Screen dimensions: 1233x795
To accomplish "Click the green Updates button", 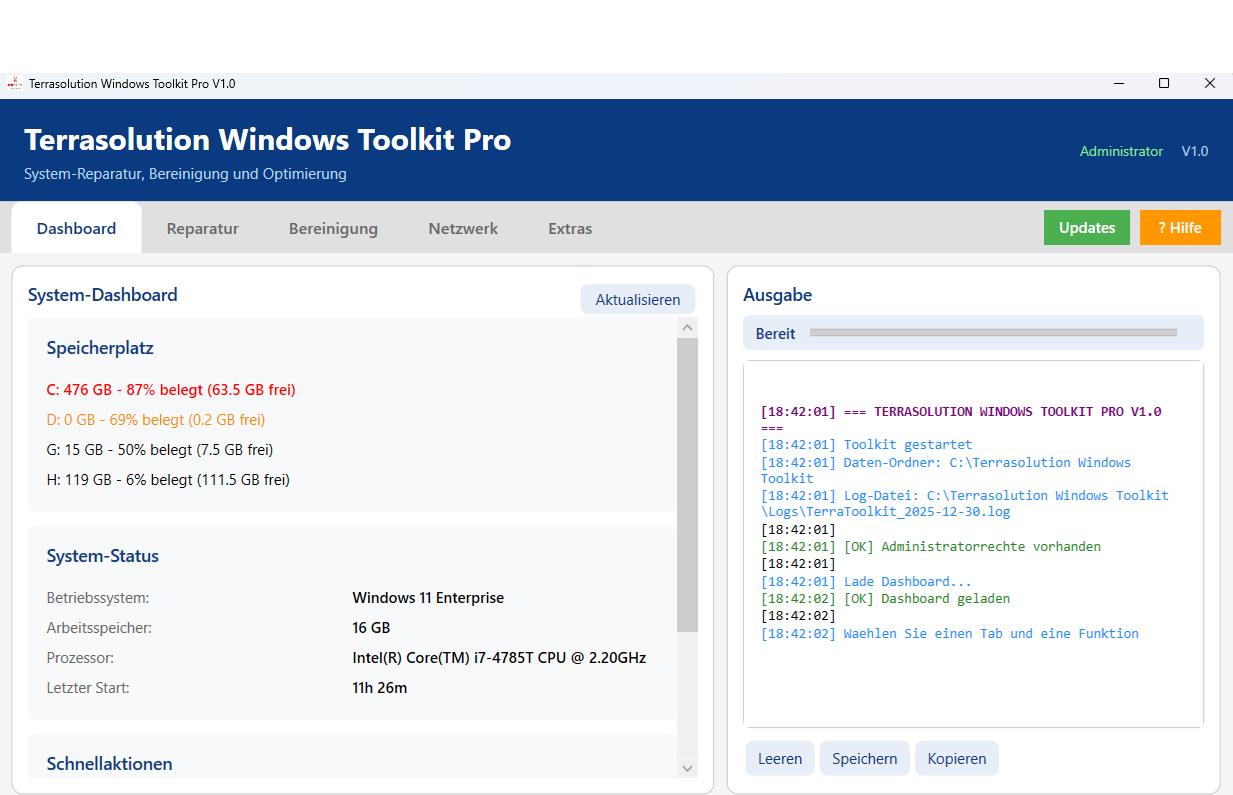I will coord(1086,227).
